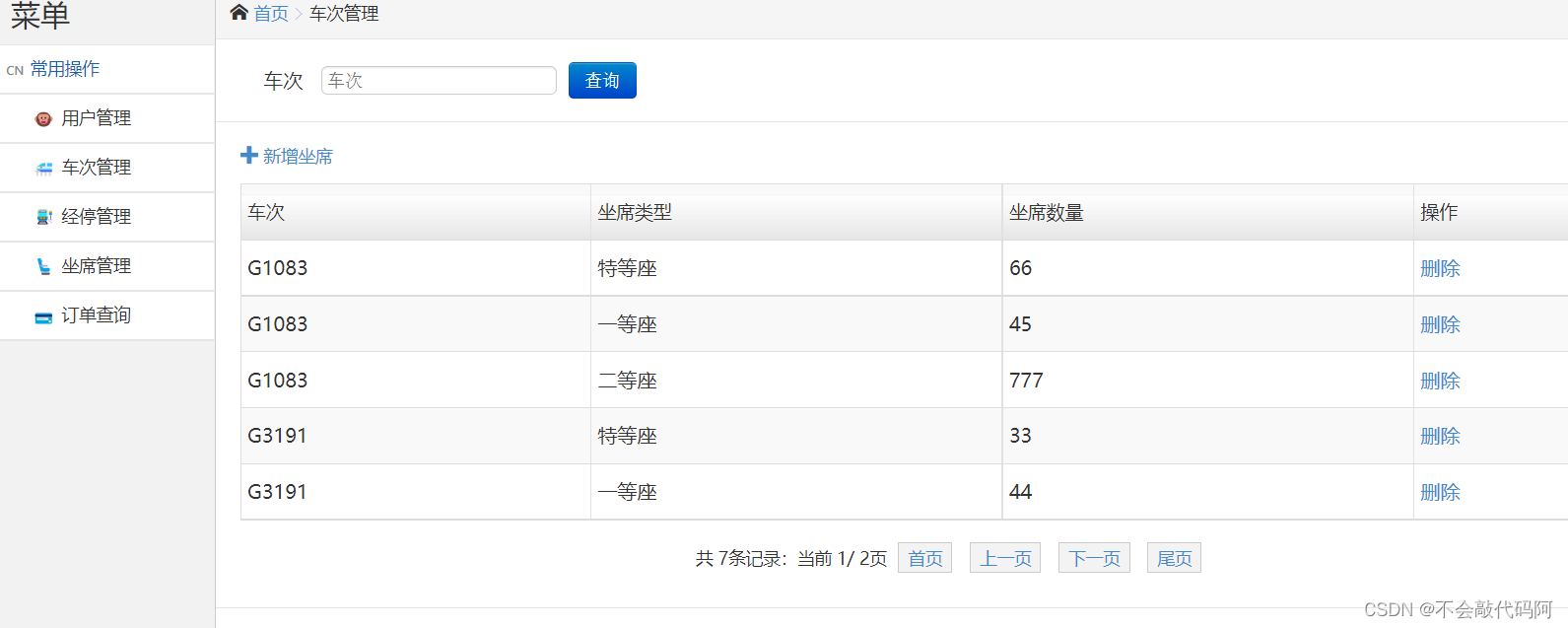The image size is (1568, 628).
Task: Click the stop management icon beside 经停管理
Action: point(43,217)
